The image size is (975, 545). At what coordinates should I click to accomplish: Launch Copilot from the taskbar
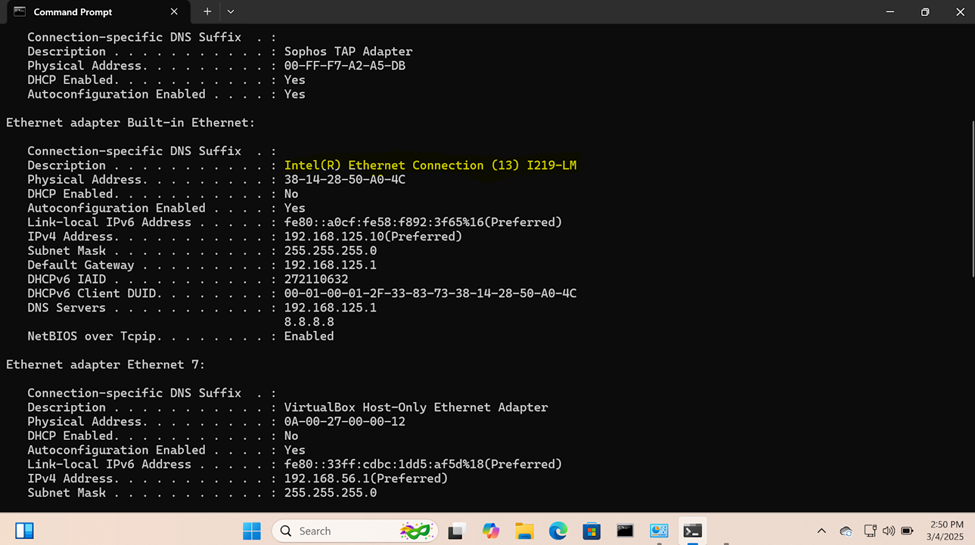[x=491, y=531]
